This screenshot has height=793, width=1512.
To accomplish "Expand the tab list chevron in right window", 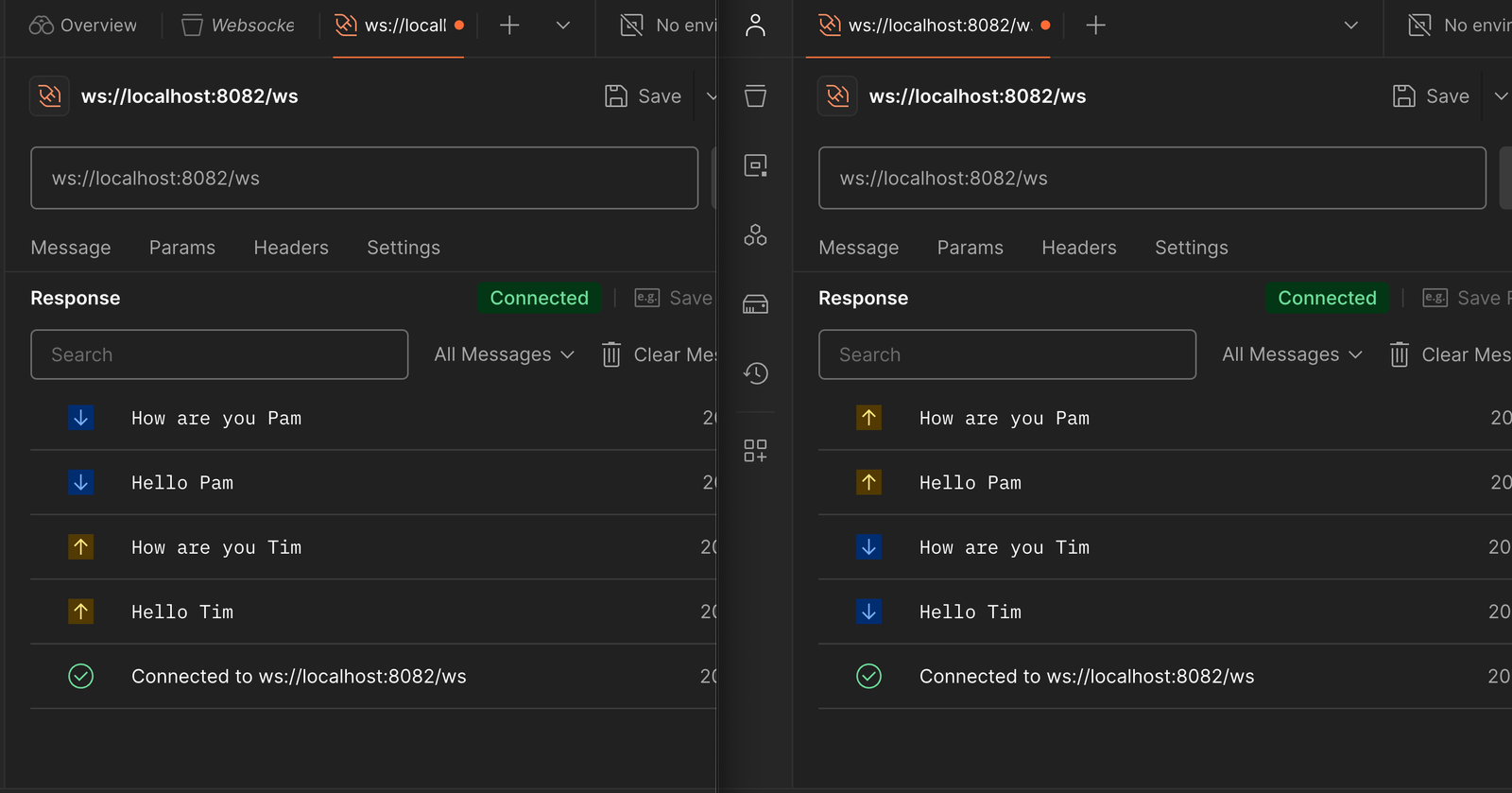I will [x=1351, y=26].
